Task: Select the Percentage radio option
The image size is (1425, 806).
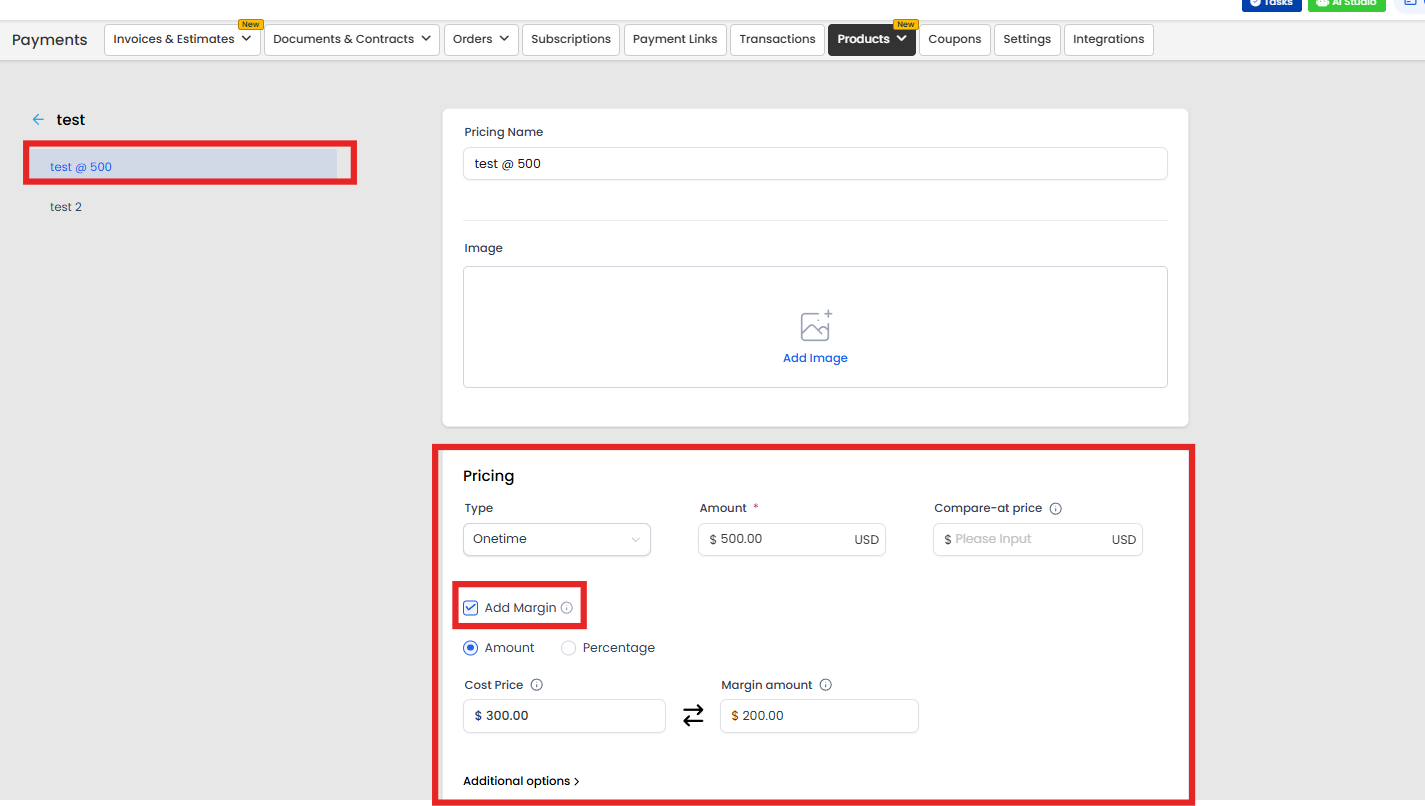Action: 568,648
